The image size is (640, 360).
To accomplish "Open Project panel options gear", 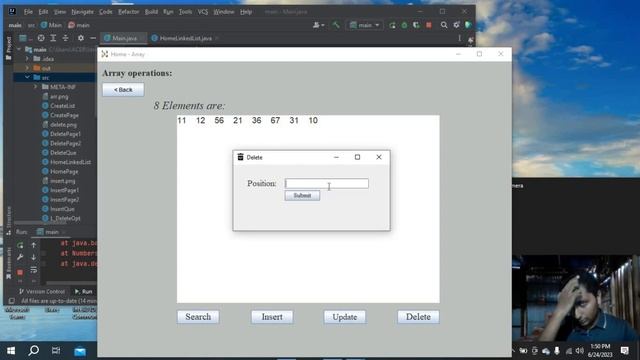I will click(81, 38).
